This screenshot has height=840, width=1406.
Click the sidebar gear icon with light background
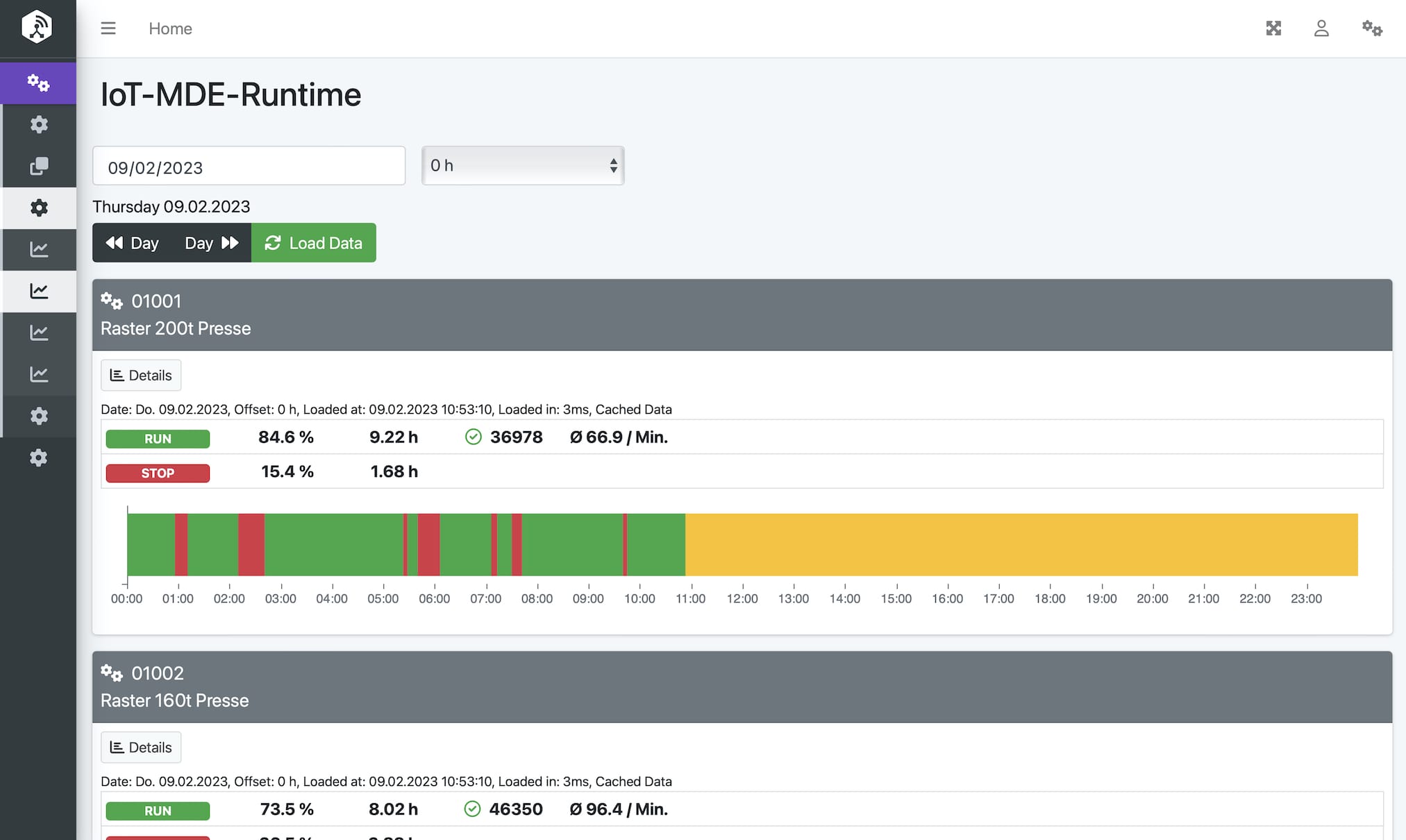39,208
